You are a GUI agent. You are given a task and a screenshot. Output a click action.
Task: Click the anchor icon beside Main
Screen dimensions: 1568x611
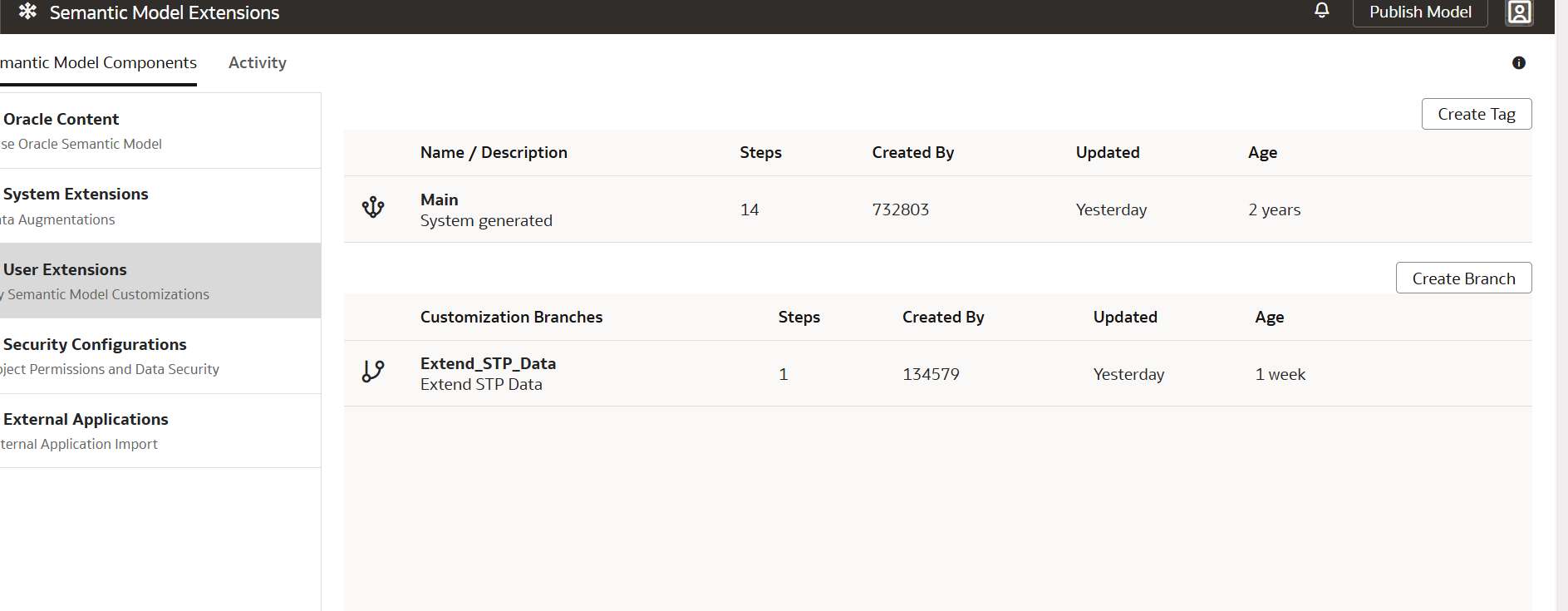373,207
